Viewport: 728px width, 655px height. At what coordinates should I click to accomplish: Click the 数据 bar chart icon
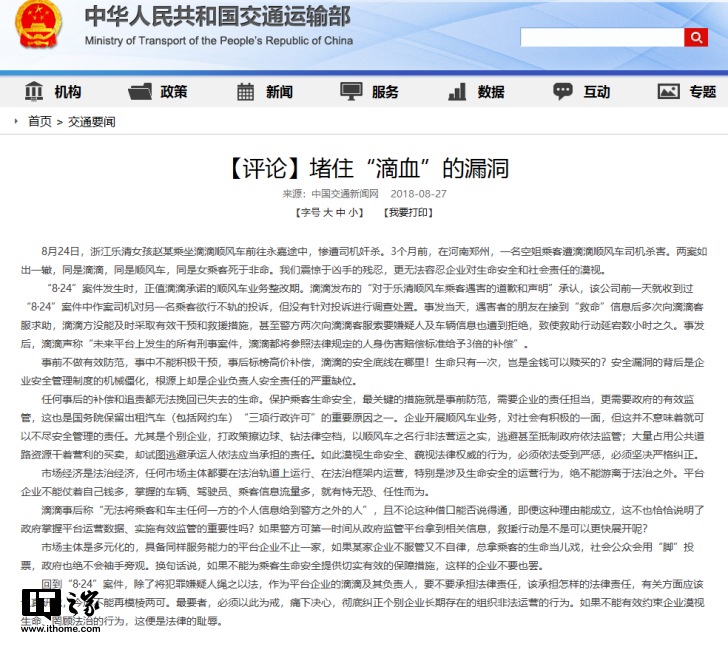457,92
